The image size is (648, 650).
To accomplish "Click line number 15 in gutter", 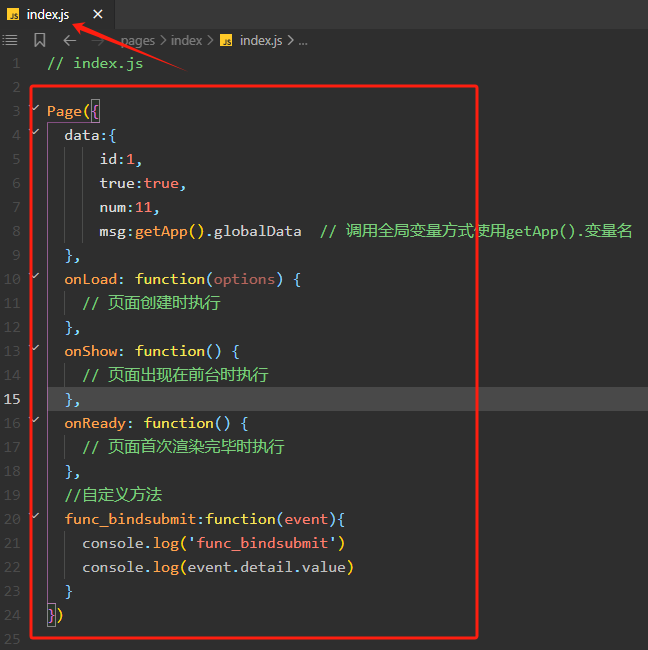I will click(12, 399).
